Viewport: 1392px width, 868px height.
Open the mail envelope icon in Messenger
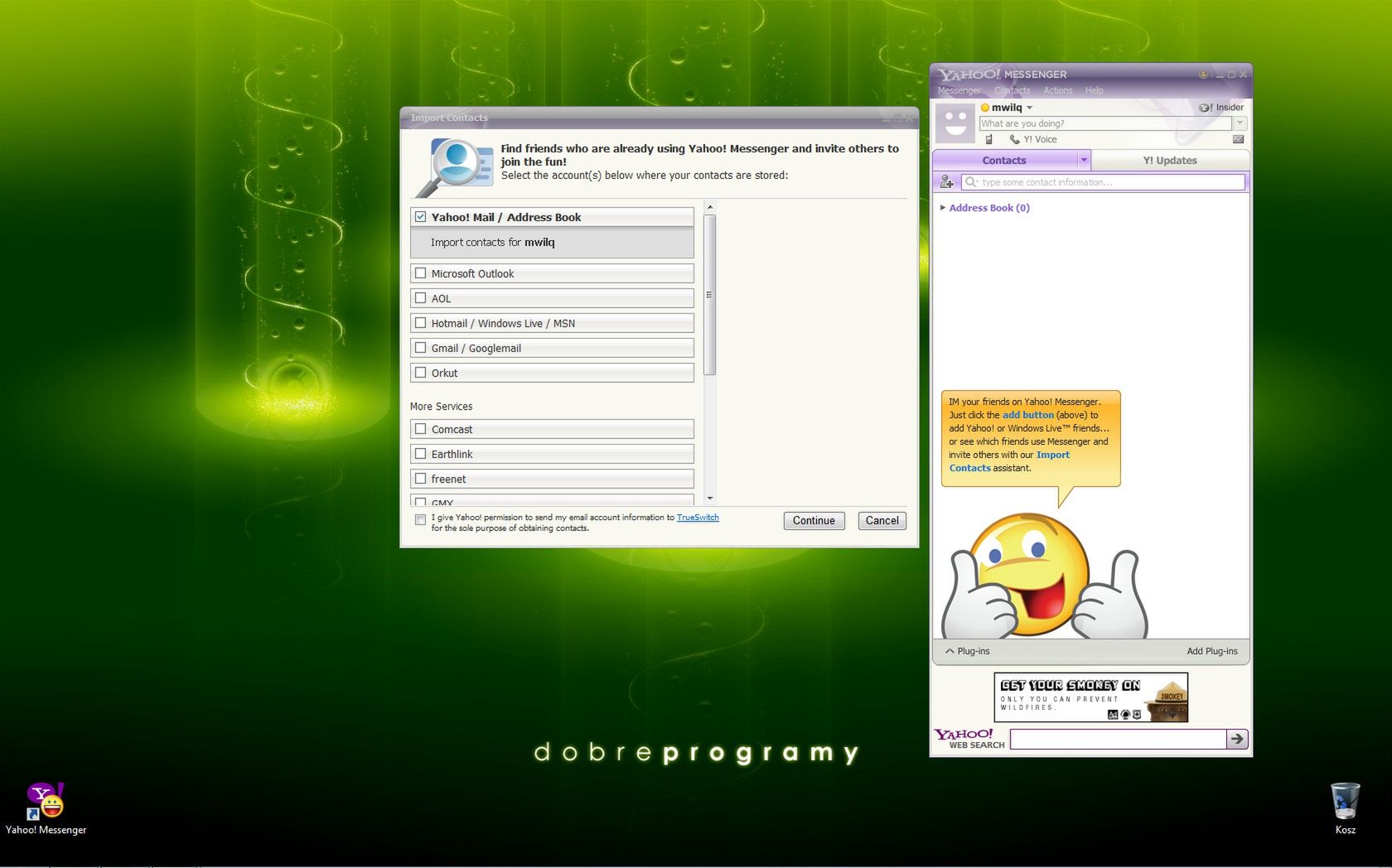[x=1238, y=139]
